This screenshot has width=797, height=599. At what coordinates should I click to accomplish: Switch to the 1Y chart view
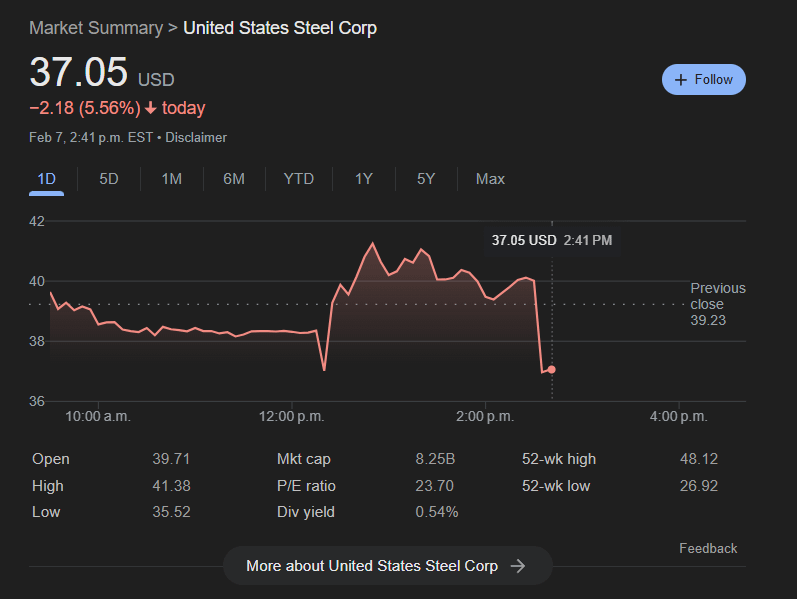(x=364, y=179)
